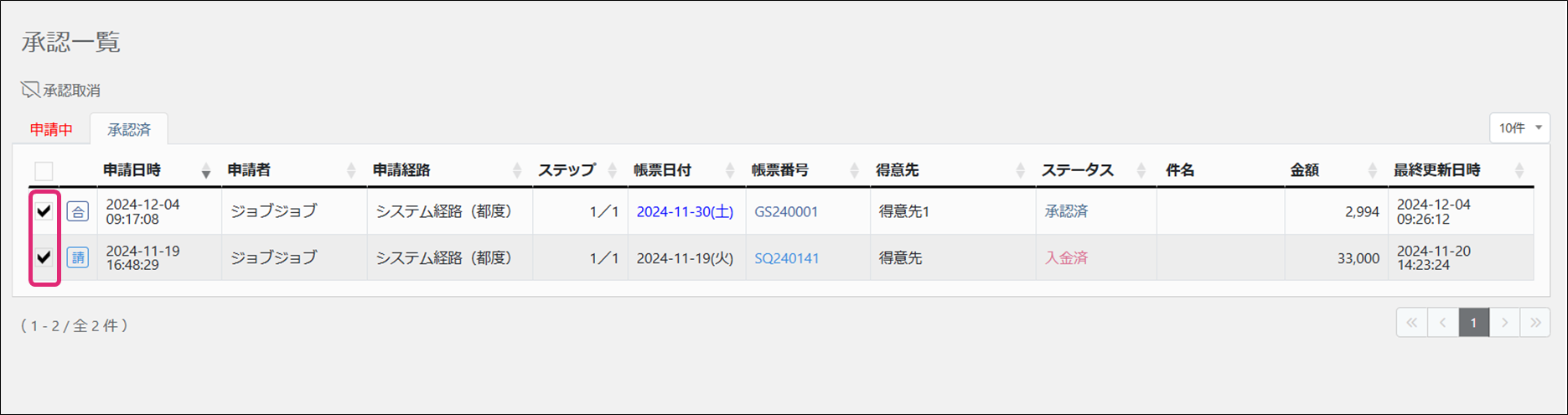Go to first page double-arrow icon
The width and height of the screenshot is (1568, 415).
1412,323
